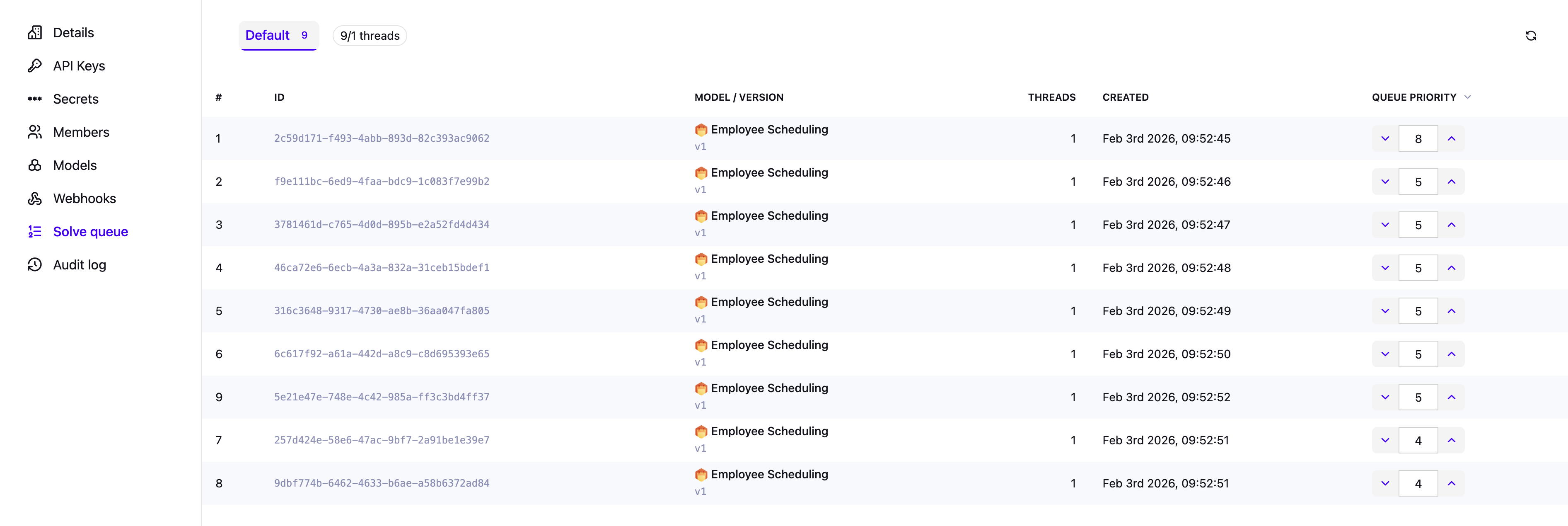Refresh the solve queue list
The height and width of the screenshot is (526, 1568).
click(1532, 35)
